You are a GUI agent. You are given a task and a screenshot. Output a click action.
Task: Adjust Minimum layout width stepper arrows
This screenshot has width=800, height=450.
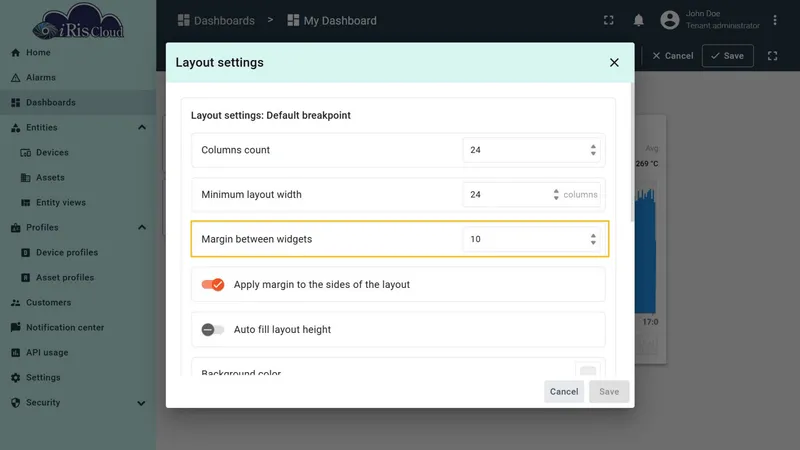(556, 194)
